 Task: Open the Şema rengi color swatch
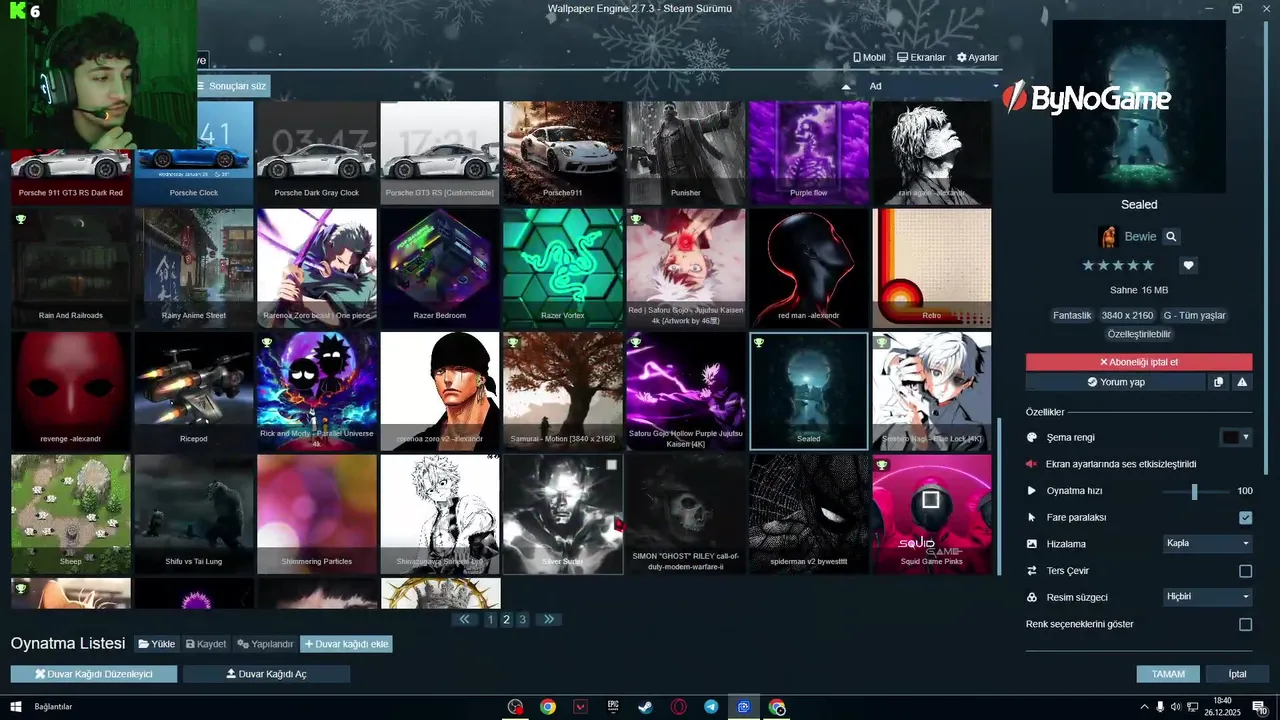click(1229, 438)
